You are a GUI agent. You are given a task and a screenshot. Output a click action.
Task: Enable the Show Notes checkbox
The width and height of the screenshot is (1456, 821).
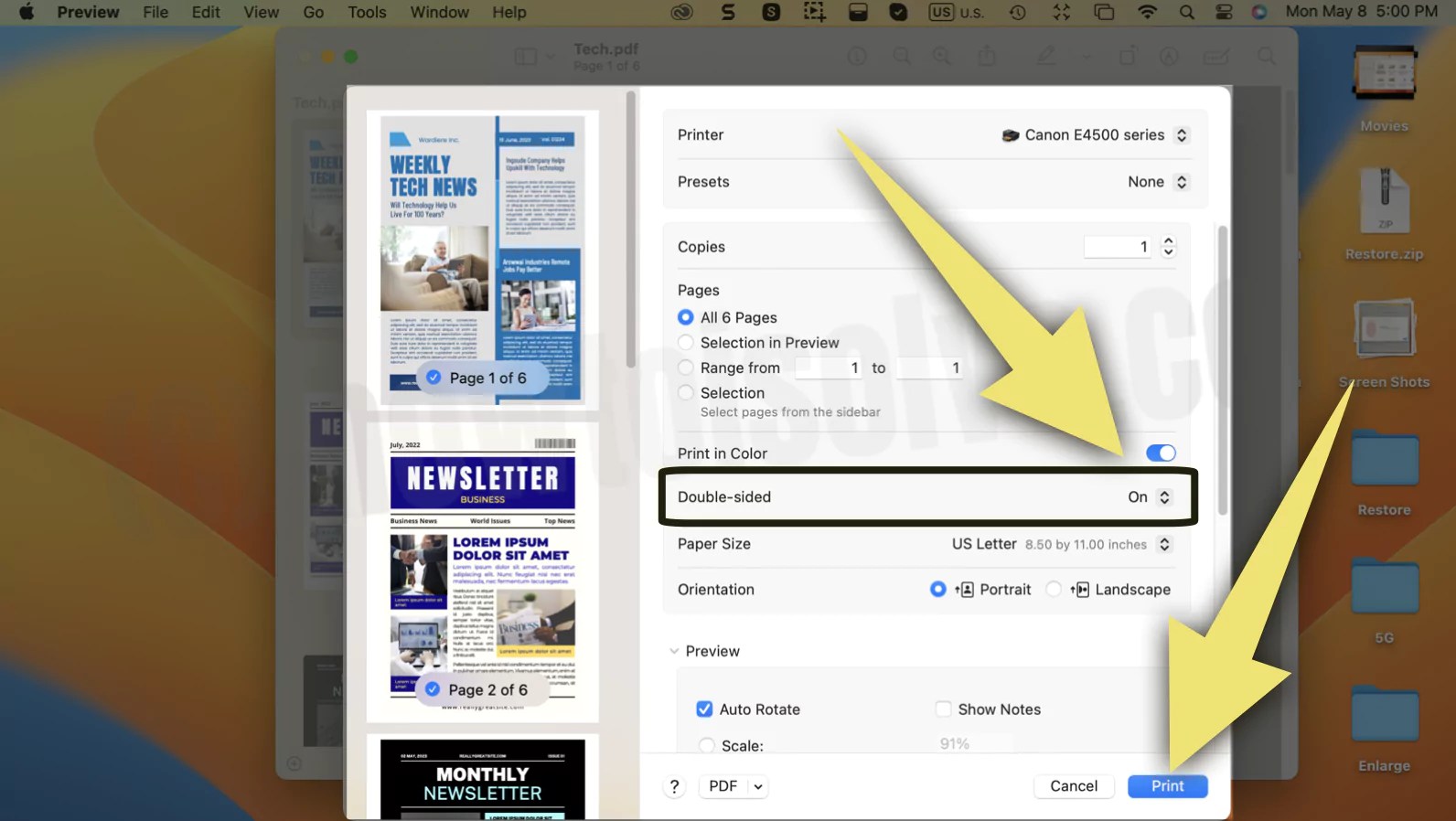[x=943, y=709]
